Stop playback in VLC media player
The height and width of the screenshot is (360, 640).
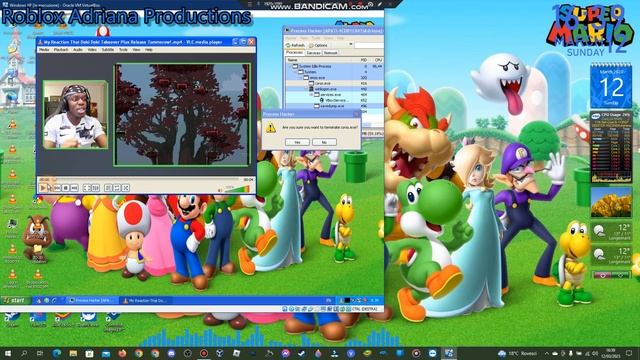66,188
